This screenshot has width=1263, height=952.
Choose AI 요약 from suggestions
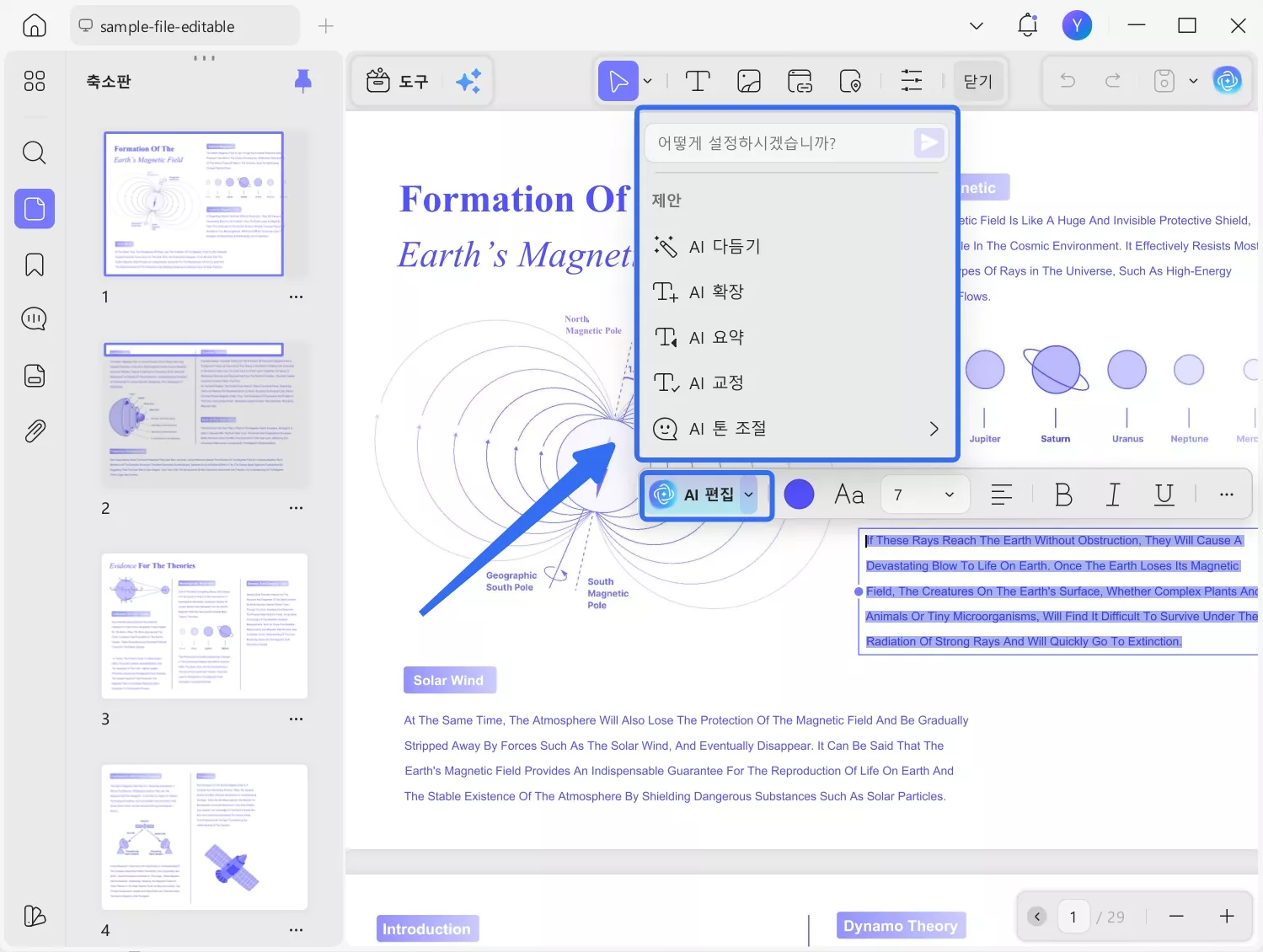point(797,337)
